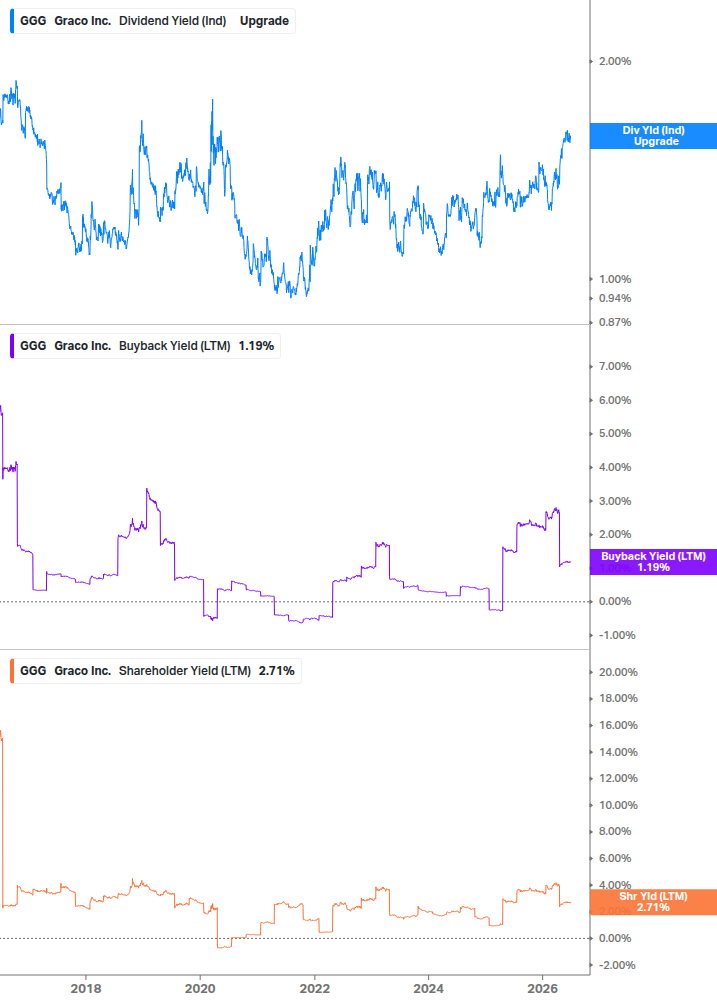Click the purple Buyback Yield 1.19% axis tag
717x1005 pixels.
coord(653,562)
